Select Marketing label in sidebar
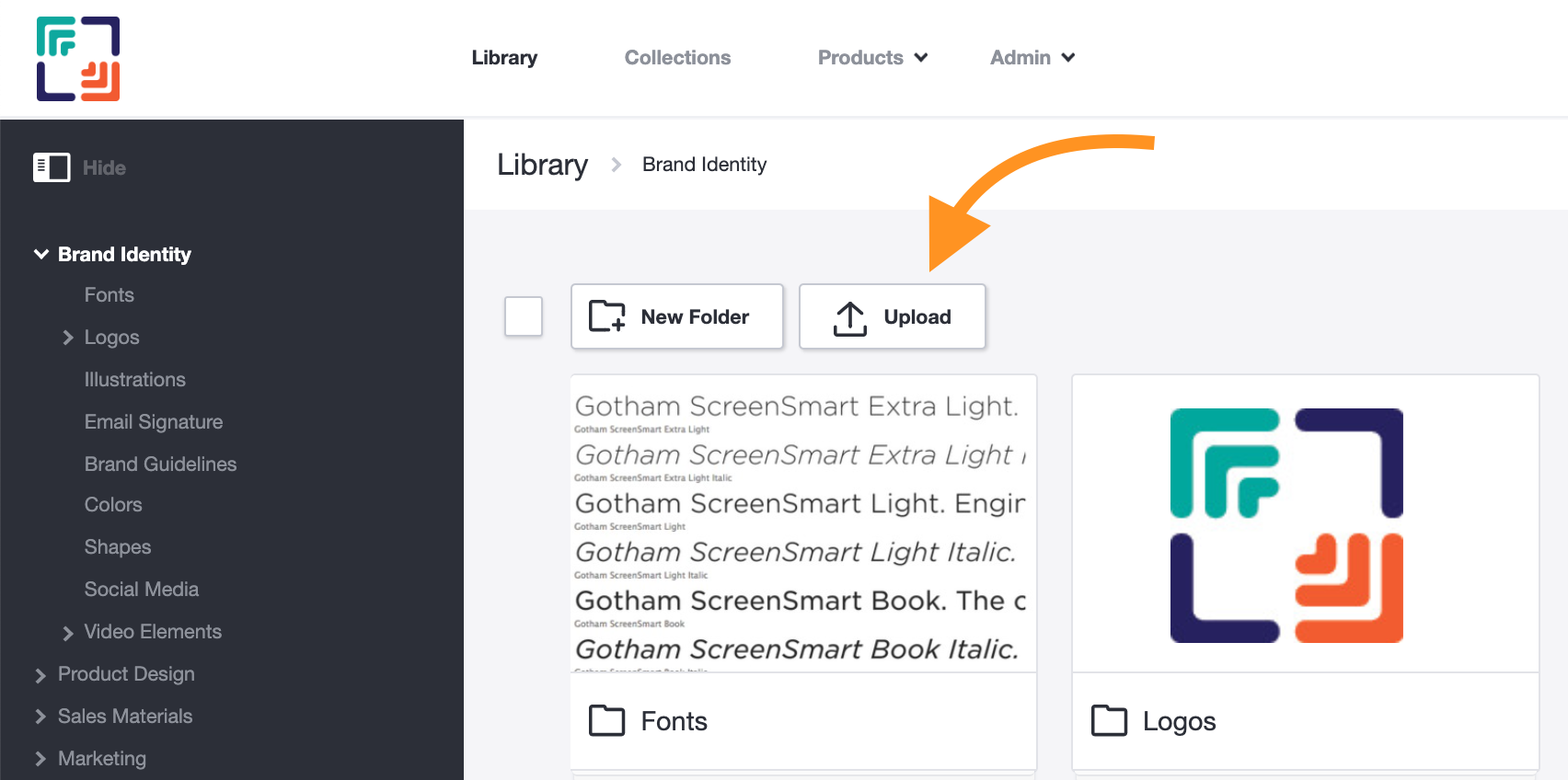This screenshot has height=780, width=1568. 102,759
